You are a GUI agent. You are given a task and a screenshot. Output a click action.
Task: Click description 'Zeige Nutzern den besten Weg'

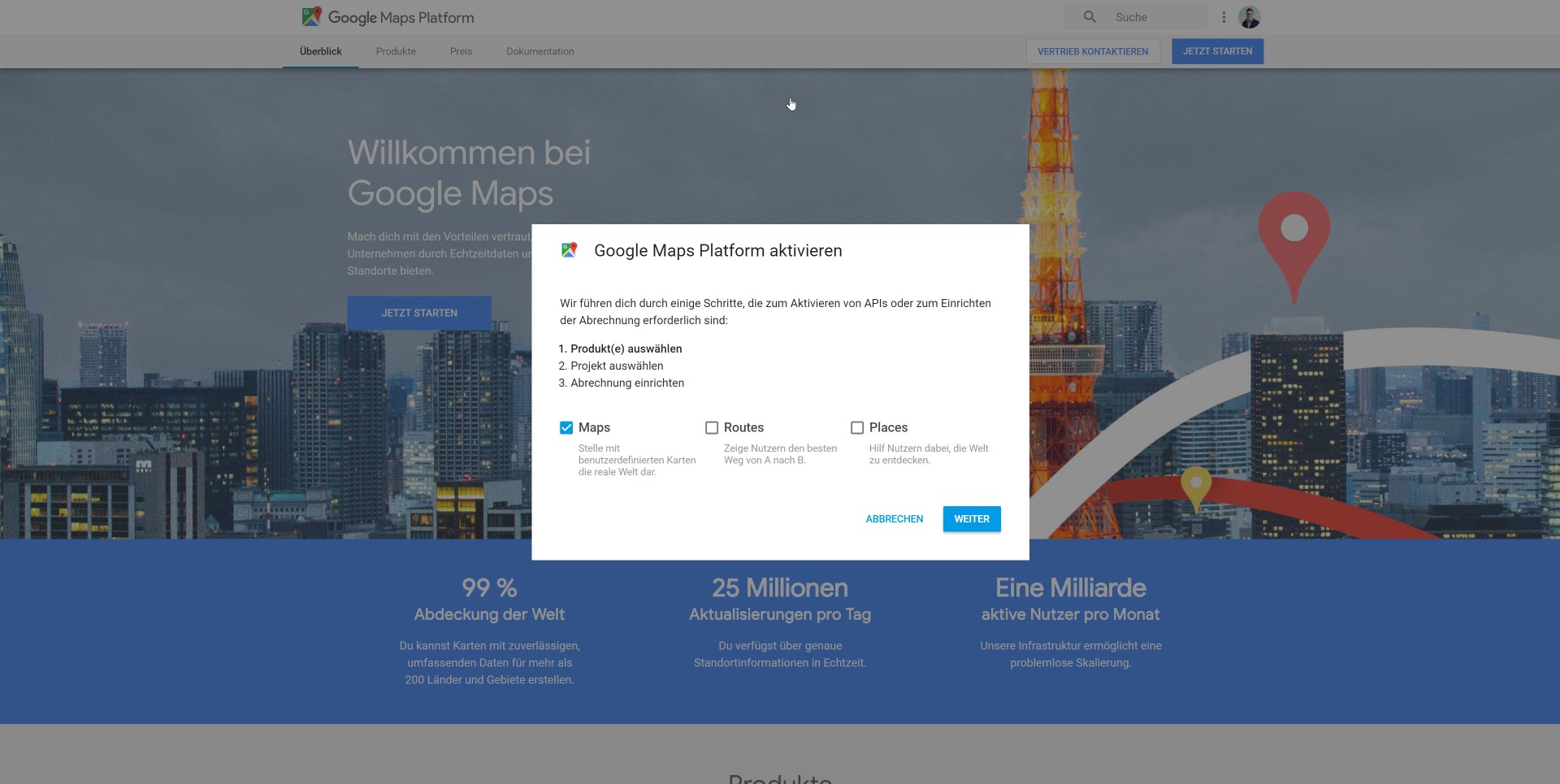tap(780, 454)
